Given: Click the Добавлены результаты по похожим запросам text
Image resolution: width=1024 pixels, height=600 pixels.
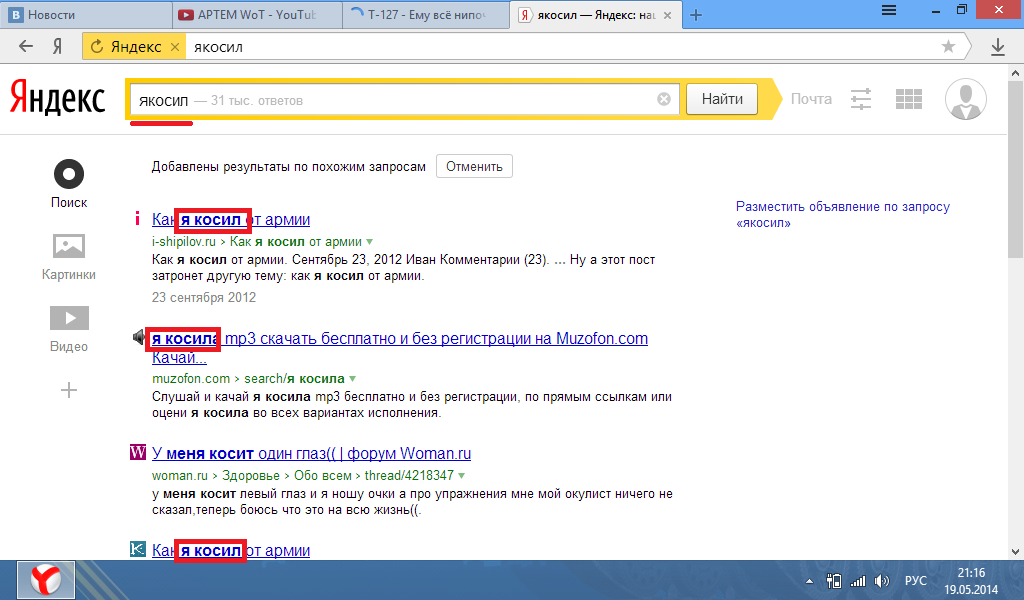Looking at the screenshot, I should coord(289,166).
